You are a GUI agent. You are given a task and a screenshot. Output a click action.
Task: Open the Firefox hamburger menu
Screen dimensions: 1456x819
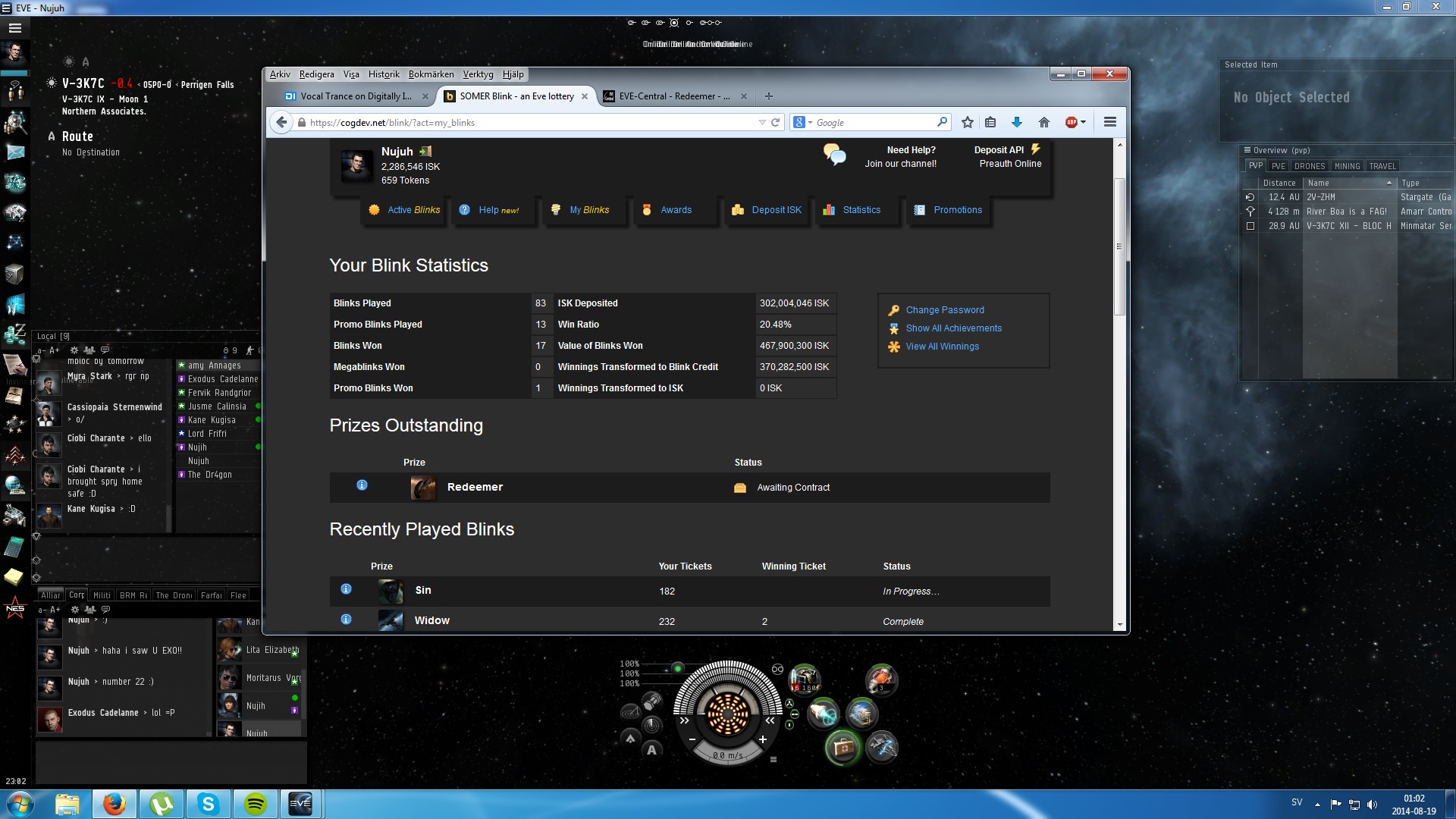point(1109,122)
